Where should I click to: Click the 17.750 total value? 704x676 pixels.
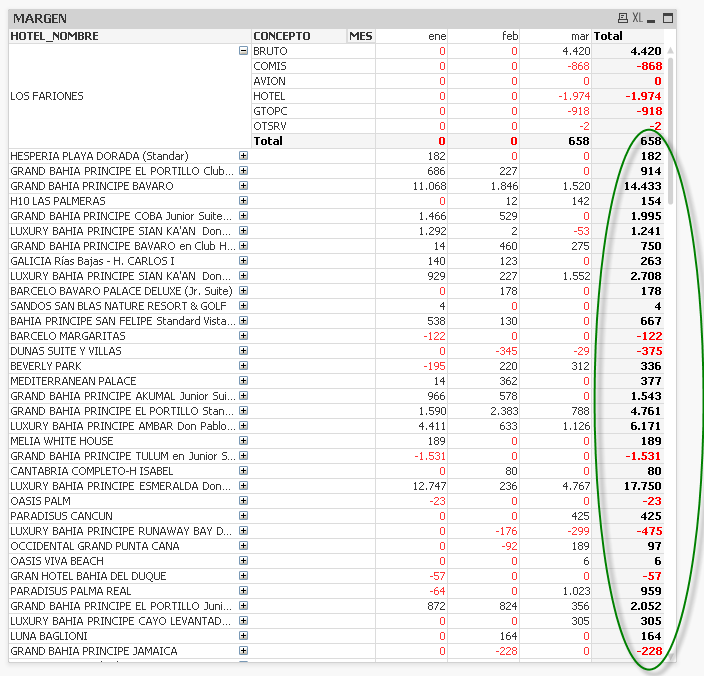point(642,486)
